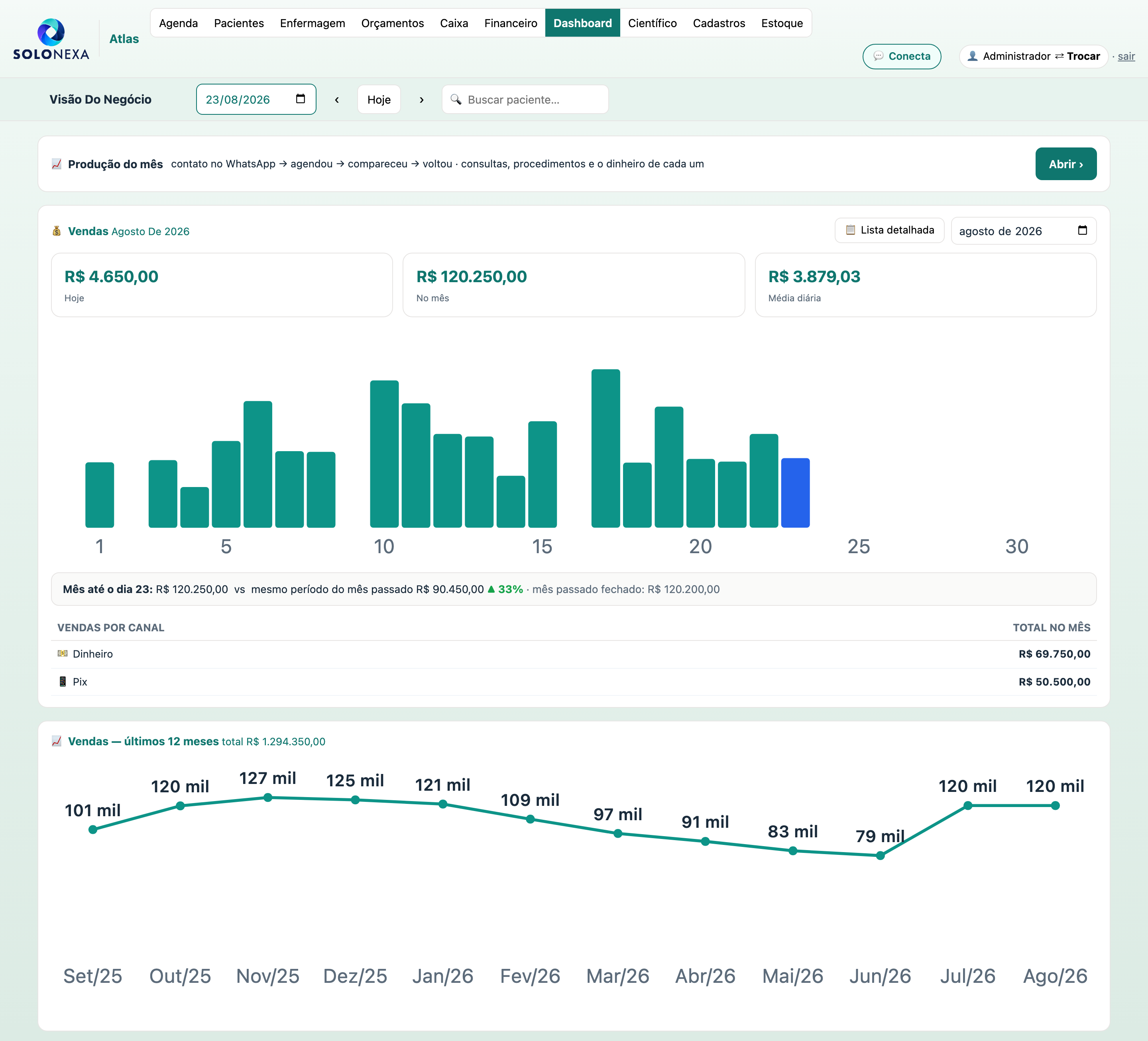Focus the Buscar paciente search field
This screenshot has height=1041, width=1148.
(525, 100)
